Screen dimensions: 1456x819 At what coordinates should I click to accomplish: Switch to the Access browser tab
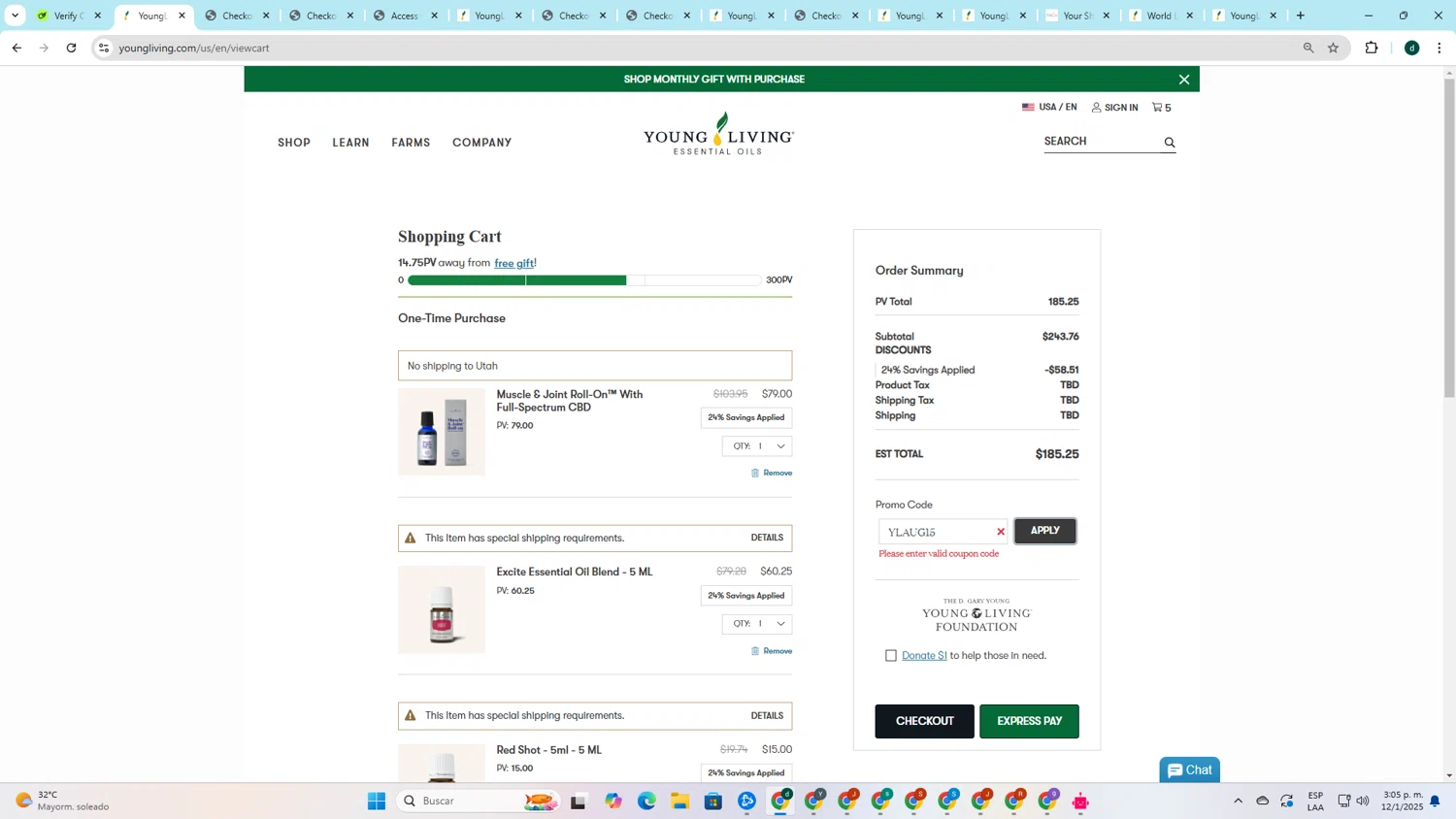click(406, 16)
